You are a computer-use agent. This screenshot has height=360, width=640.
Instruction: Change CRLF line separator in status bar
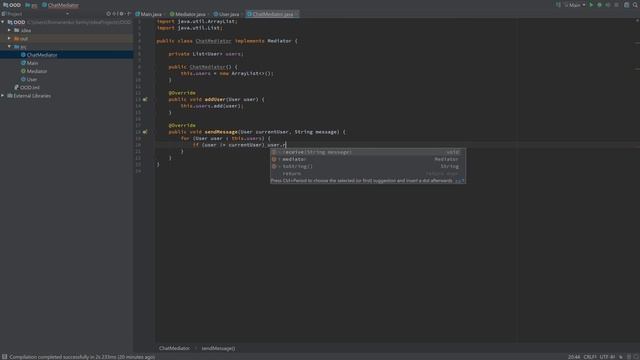[x=590, y=357]
